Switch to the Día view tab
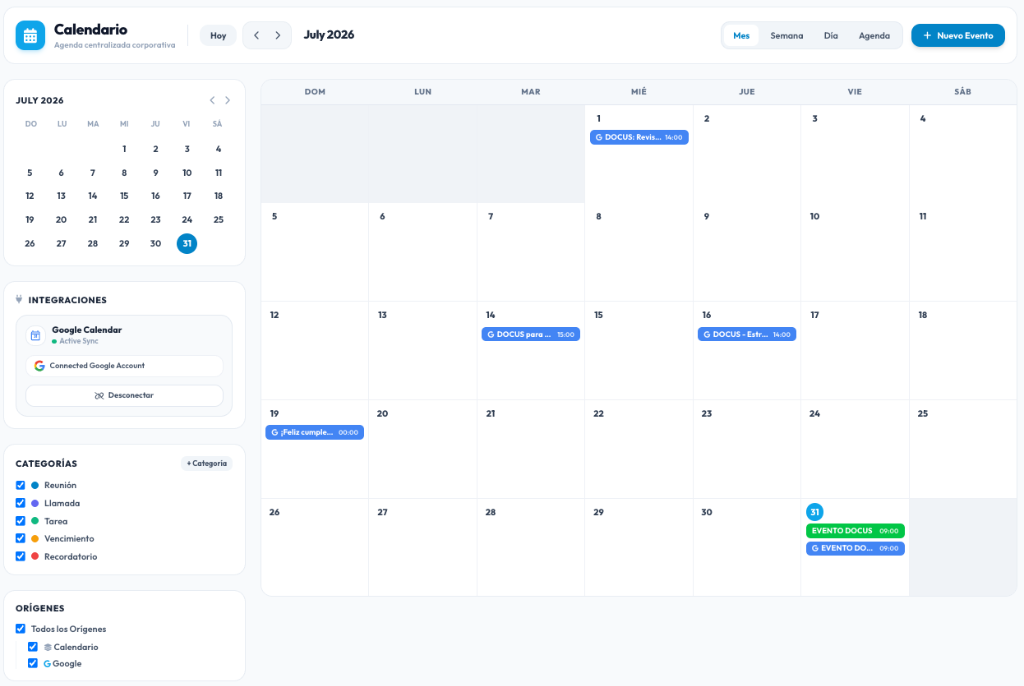Screen dimensions: 1024x686 pos(831,35)
